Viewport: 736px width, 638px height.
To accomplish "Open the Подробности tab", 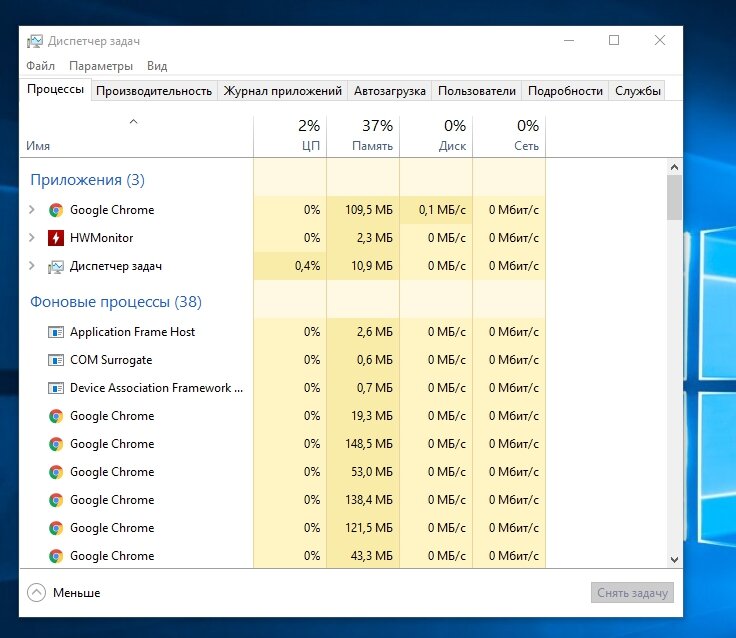I will pyautogui.click(x=565, y=91).
